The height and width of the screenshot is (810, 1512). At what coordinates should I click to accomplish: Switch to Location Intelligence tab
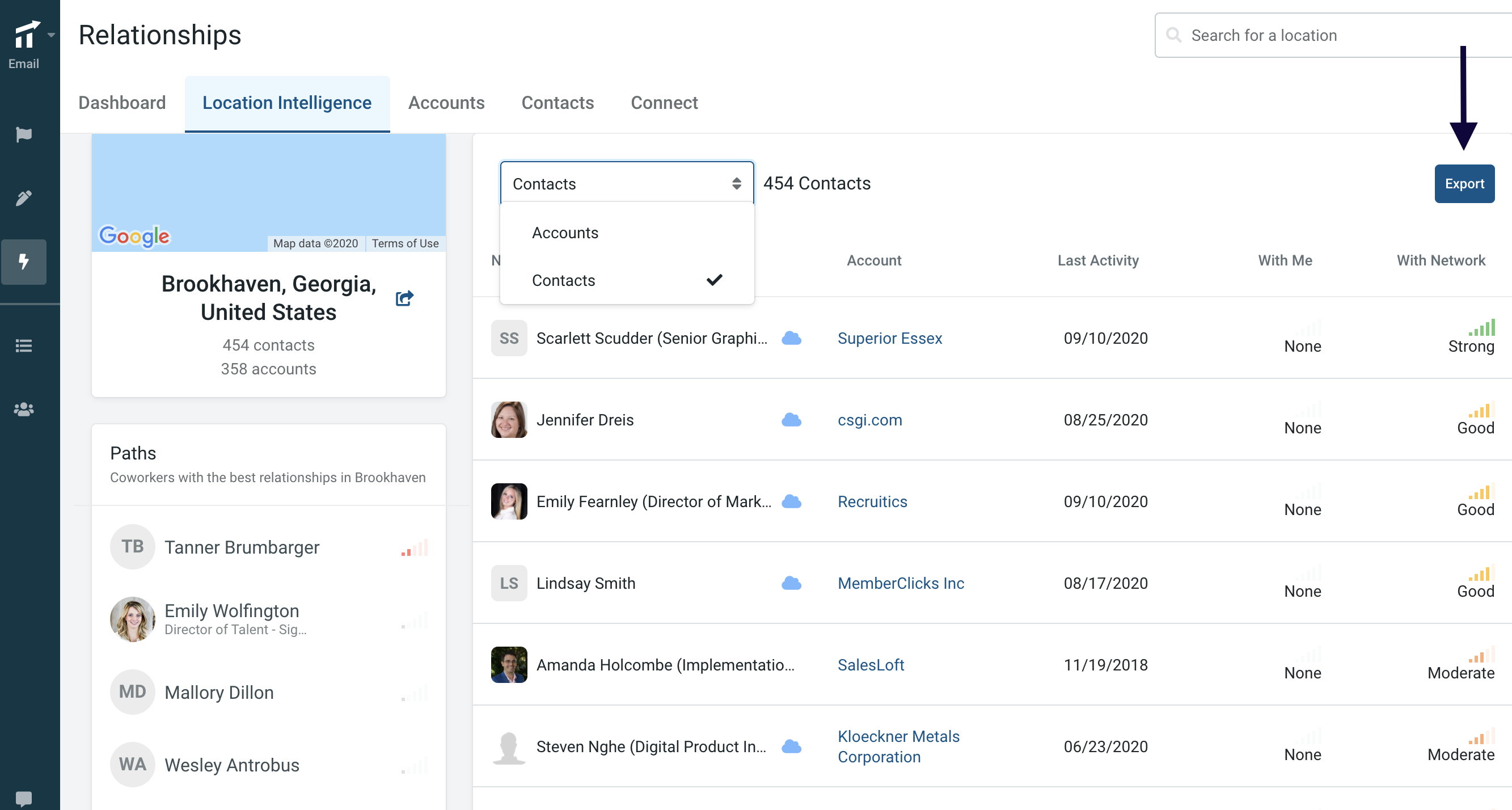pos(287,103)
